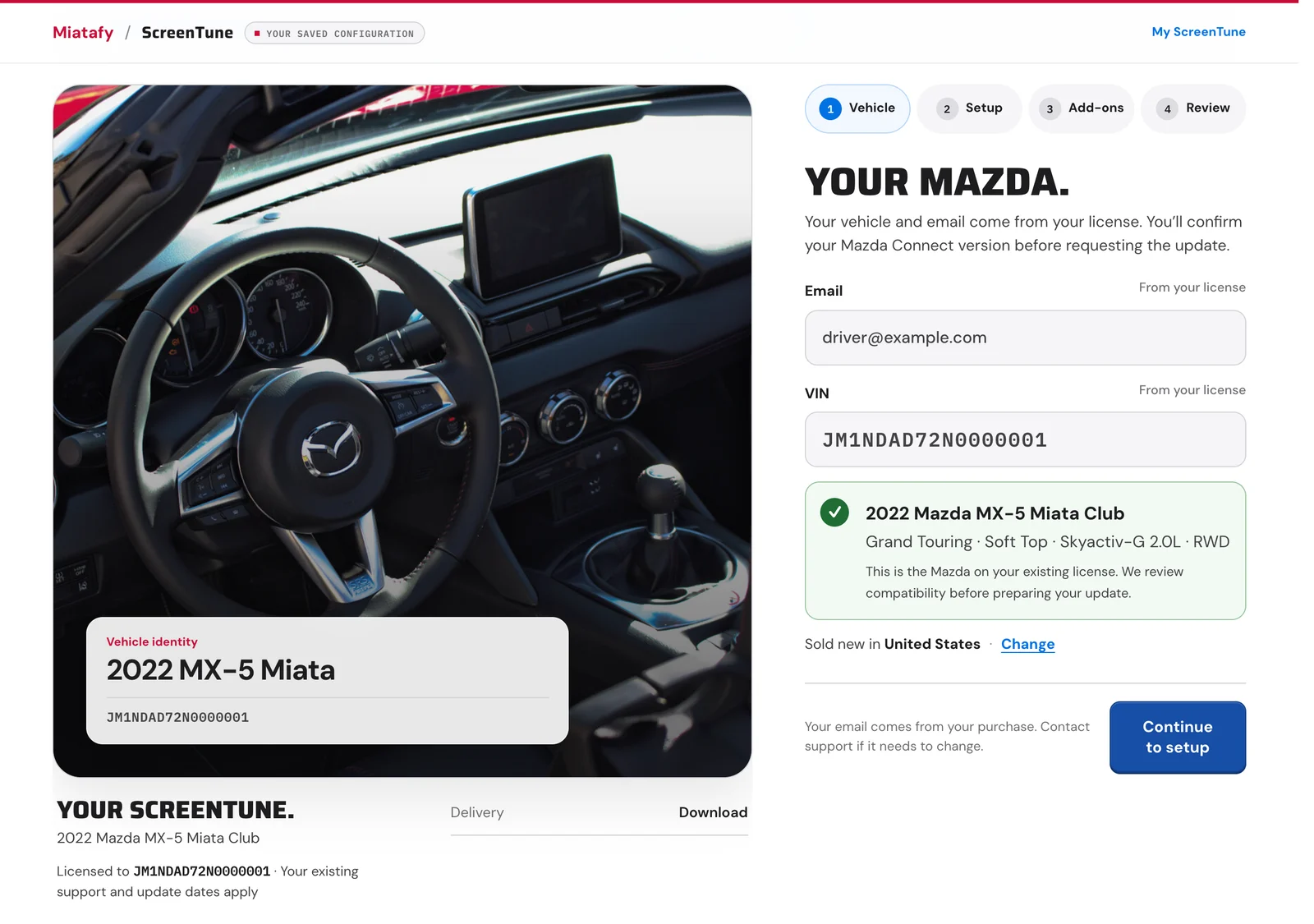Go to the Add-ons step tab

click(1082, 108)
